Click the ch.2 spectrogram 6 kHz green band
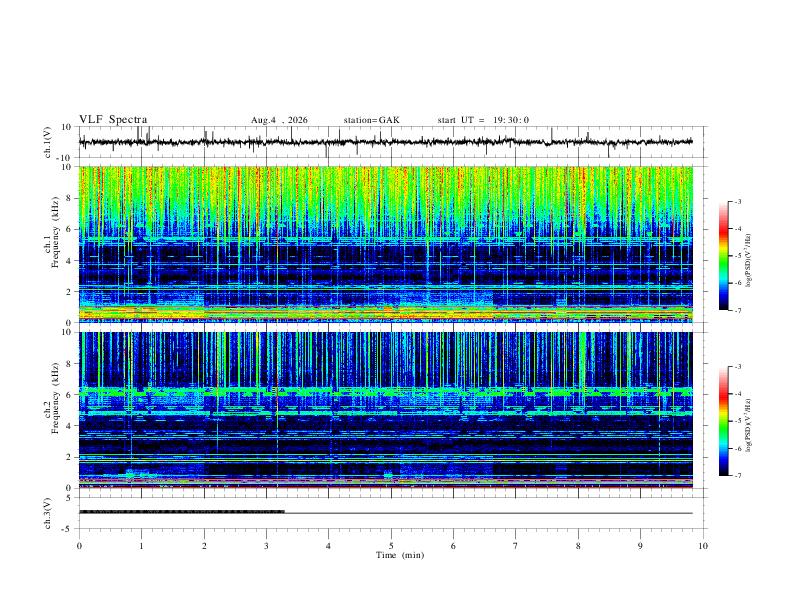The height and width of the screenshot is (612, 792). click(386, 391)
